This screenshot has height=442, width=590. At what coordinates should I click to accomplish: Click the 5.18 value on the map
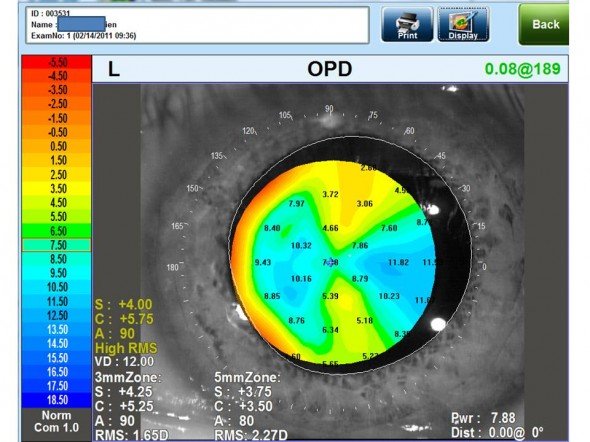click(x=364, y=320)
